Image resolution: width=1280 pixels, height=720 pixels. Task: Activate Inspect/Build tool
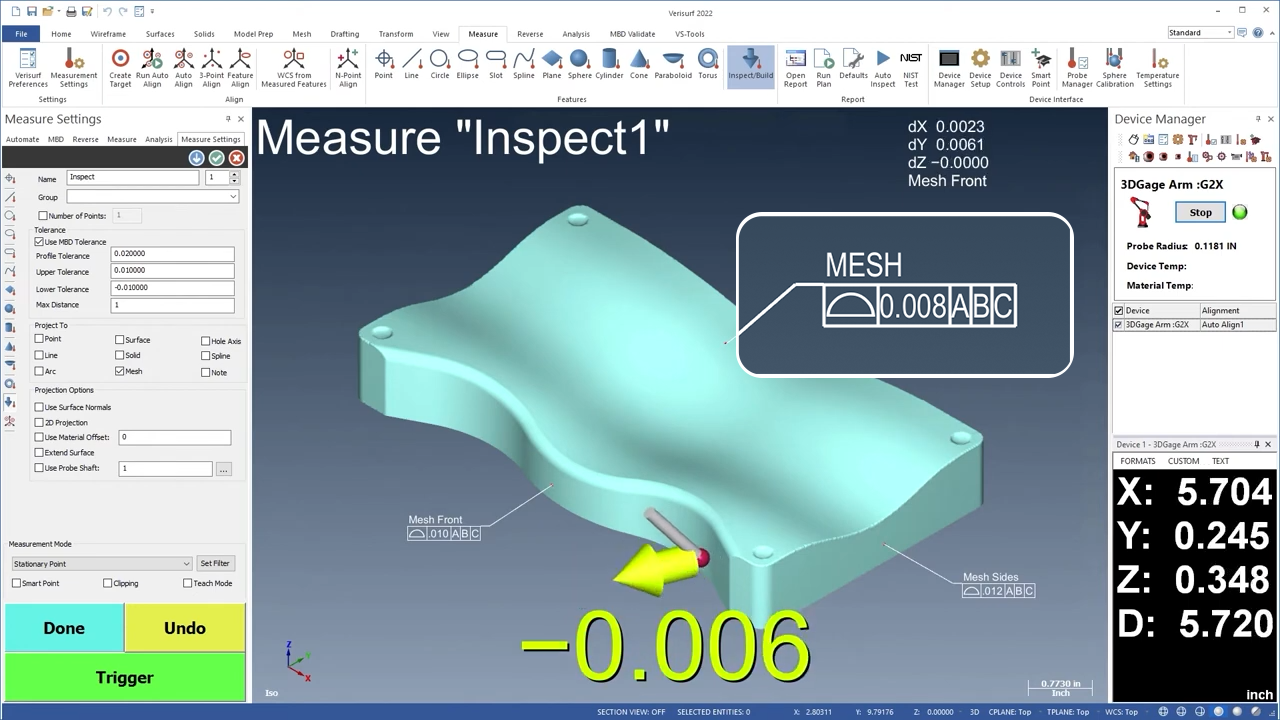point(751,66)
